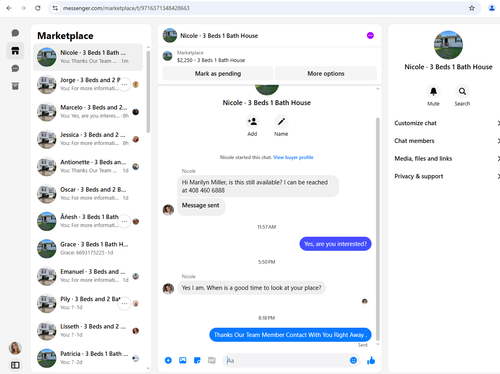The width and height of the screenshot is (500, 374).
Task: Open Jessica - 3 Beds and 2 conversation
Action: (88, 139)
